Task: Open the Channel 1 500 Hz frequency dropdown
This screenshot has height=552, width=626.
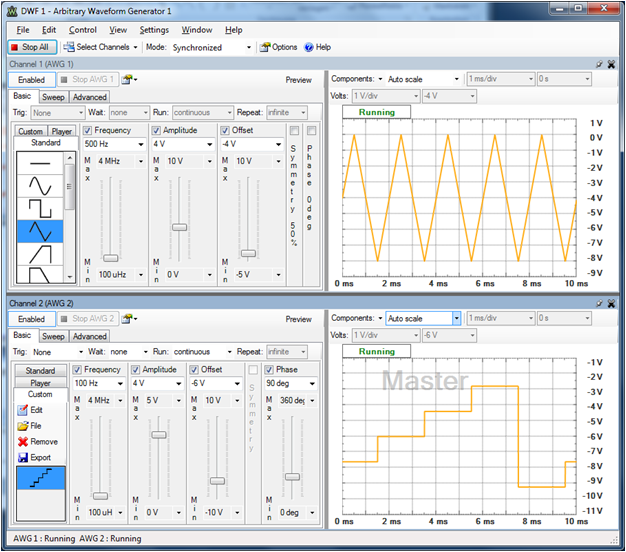Action: [x=142, y=144]
